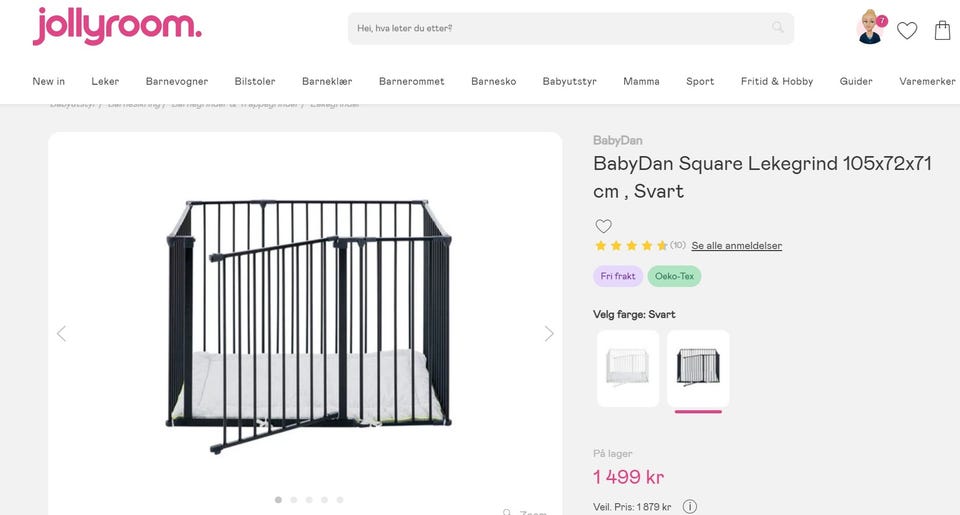Open the user account avatar
Viewport: 960px width, 515px height.
pos(870,28)
